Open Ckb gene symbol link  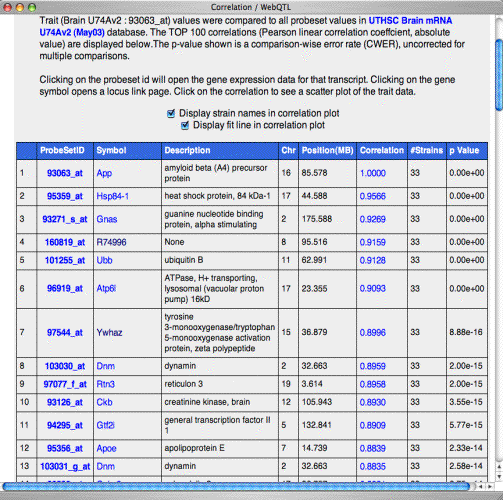(x=104, y=402)
